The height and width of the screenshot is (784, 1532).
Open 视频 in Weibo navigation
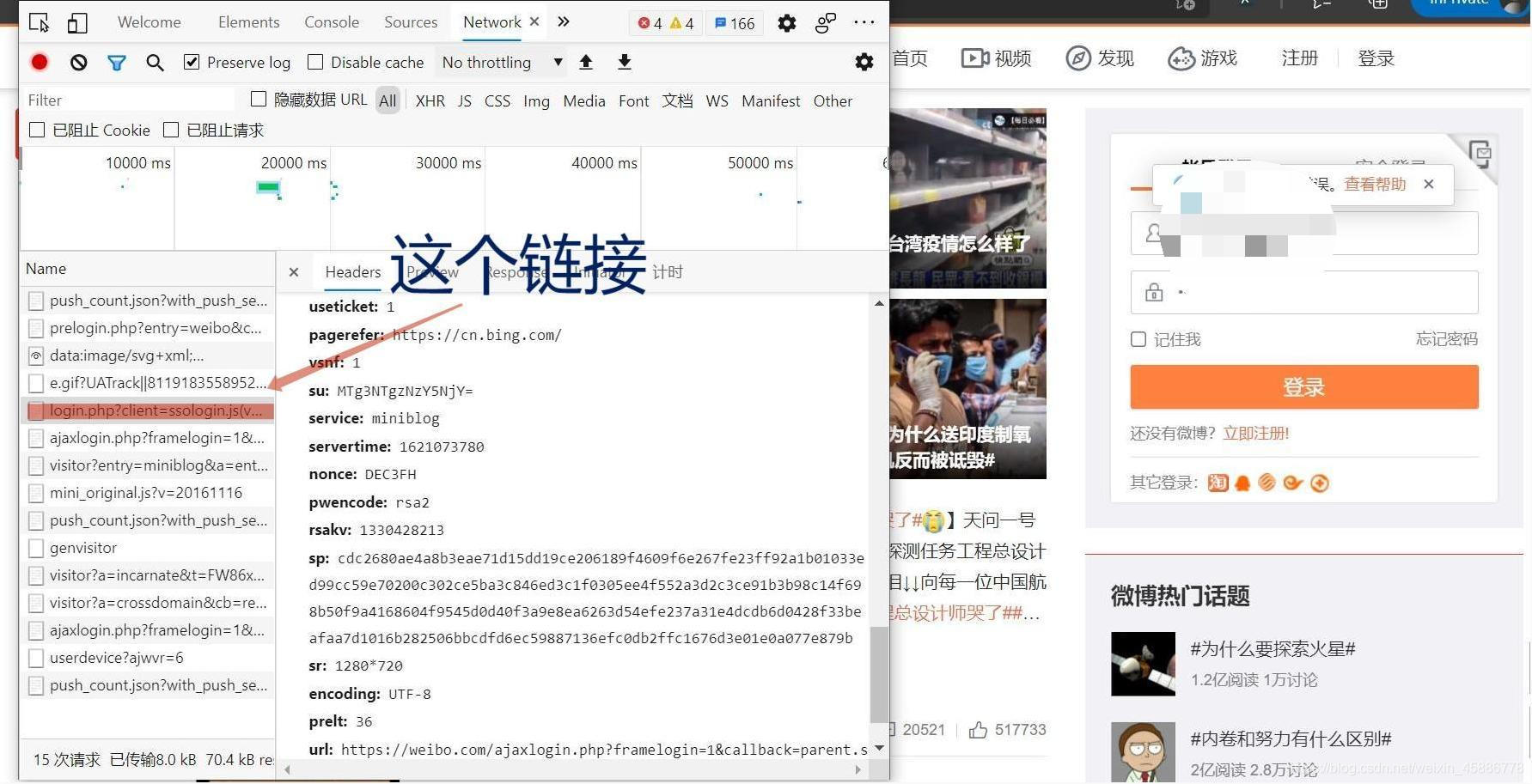(x=996, y=58)
